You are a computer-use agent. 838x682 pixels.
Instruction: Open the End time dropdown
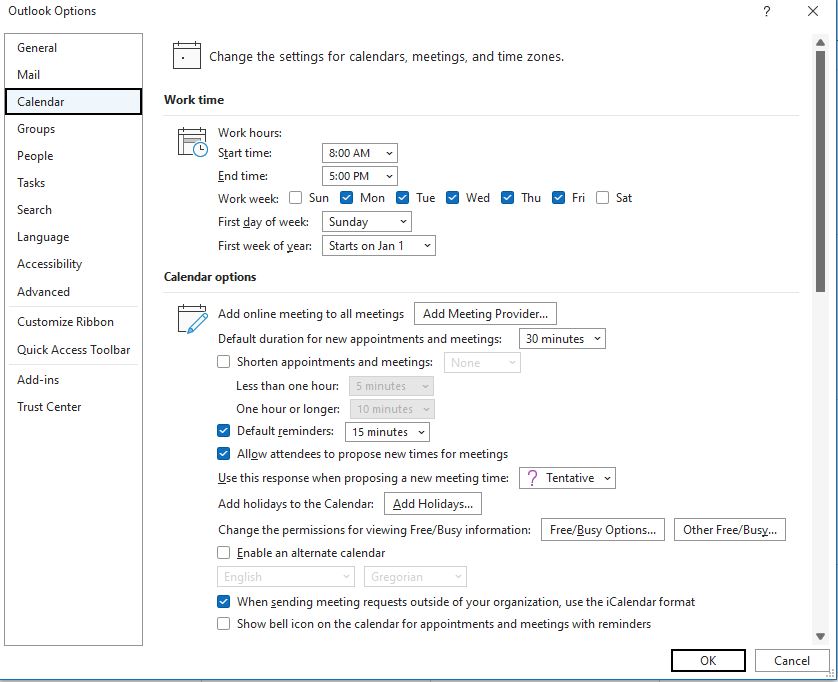360,176
